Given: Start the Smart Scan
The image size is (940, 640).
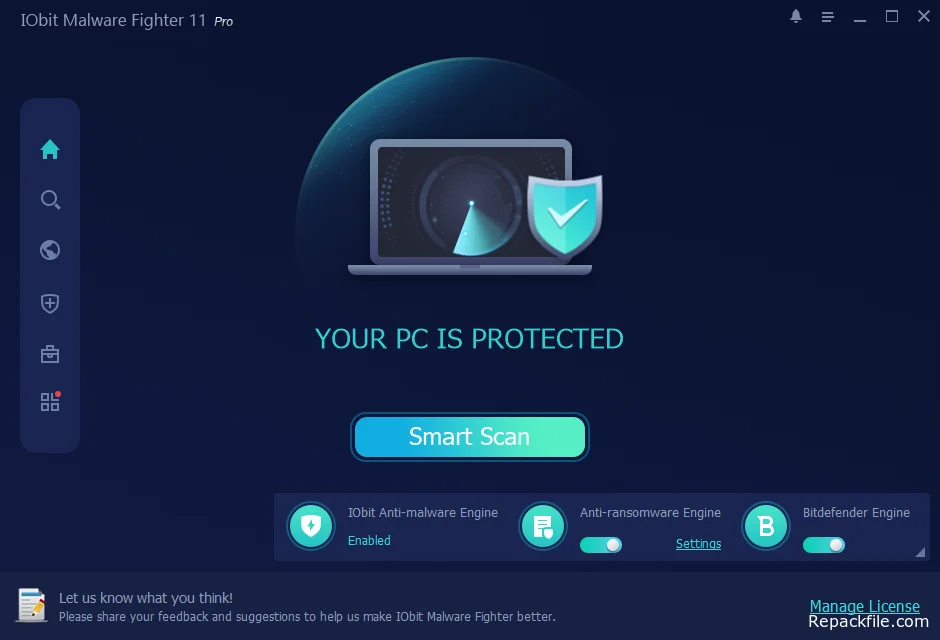Looking at the screenshot, I should 469,437.
